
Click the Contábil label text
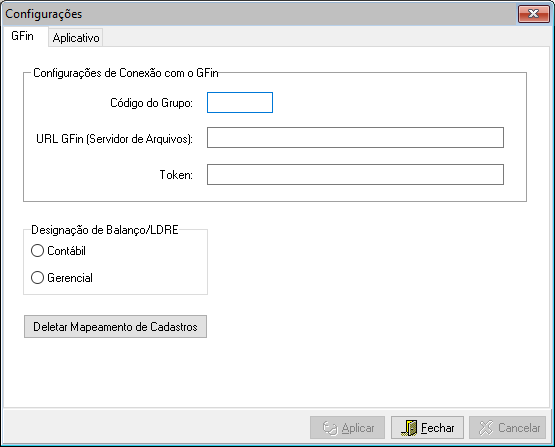67,251
